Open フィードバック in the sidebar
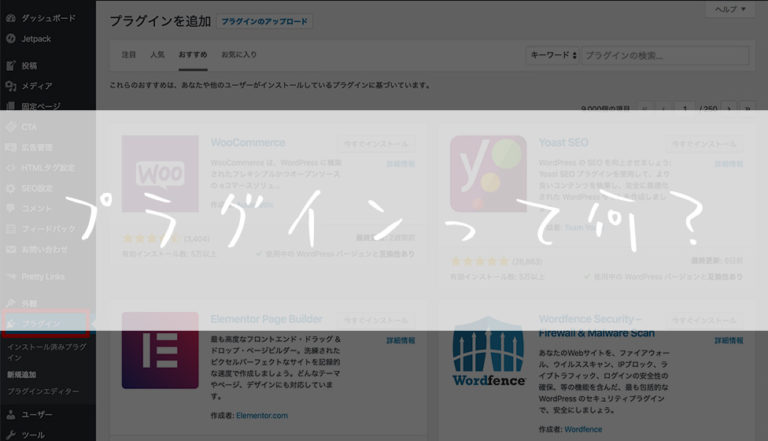The width and height of the screenshot is (768, 441). tap(48, 229)
